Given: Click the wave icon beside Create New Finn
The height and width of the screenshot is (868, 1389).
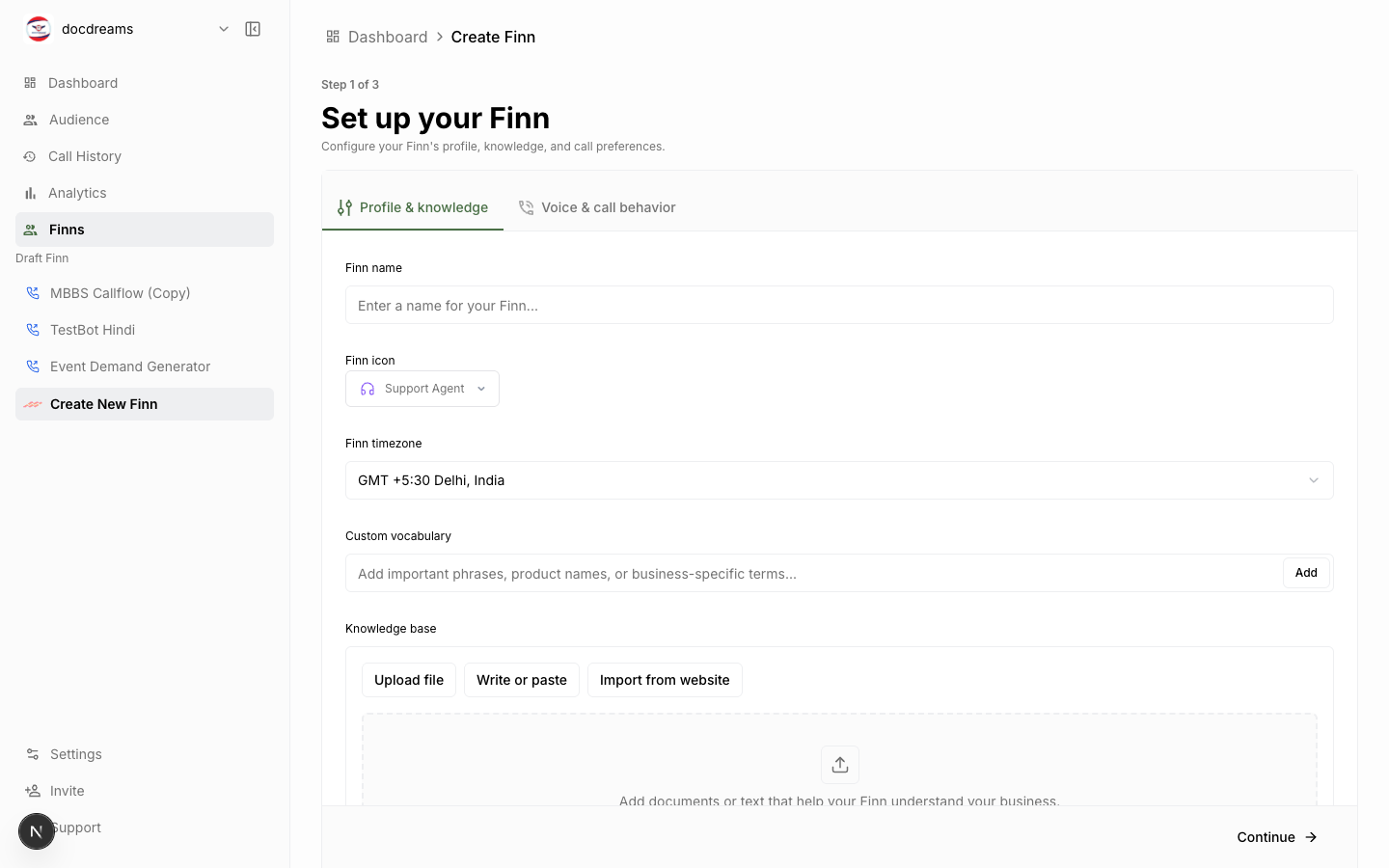Looking at the screenshot, I should 33,404.
